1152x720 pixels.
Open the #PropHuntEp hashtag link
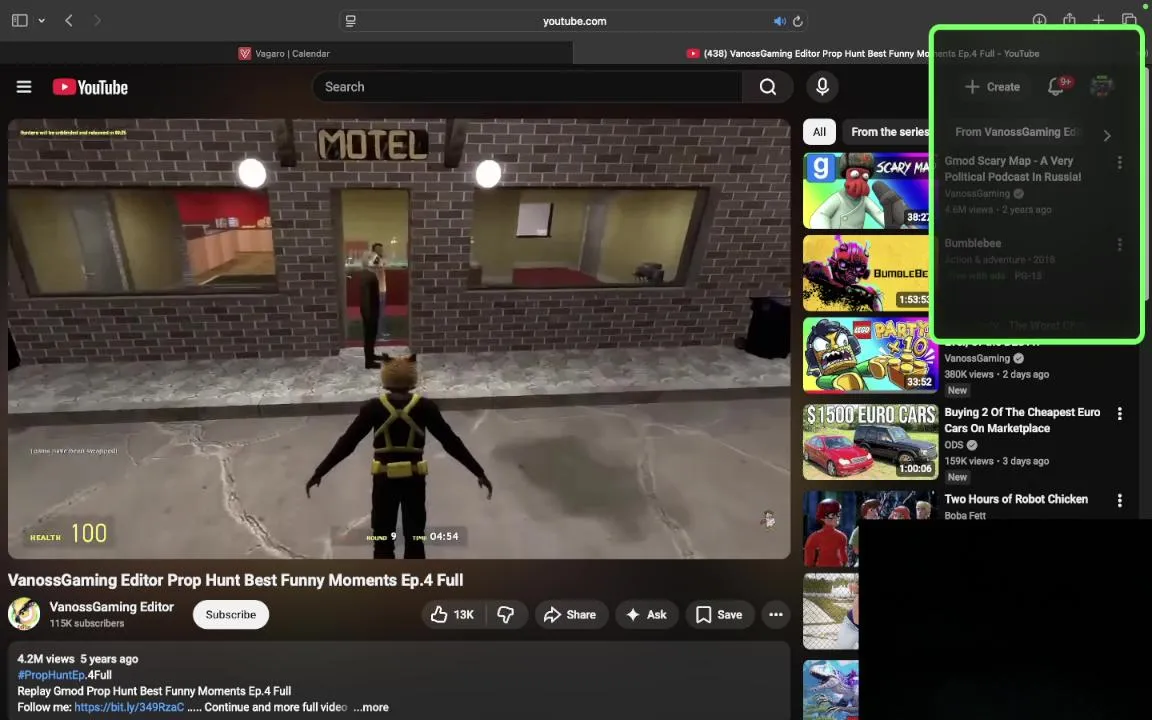point(51,674)
